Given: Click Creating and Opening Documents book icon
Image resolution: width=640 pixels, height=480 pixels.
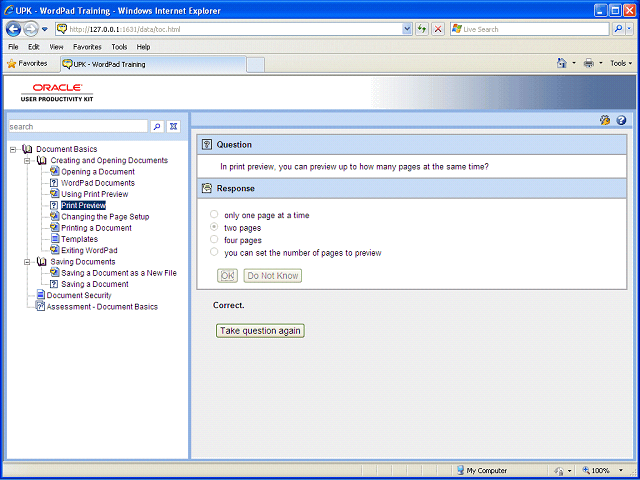Looking at the screenshot, I should [x=41, y=160].
